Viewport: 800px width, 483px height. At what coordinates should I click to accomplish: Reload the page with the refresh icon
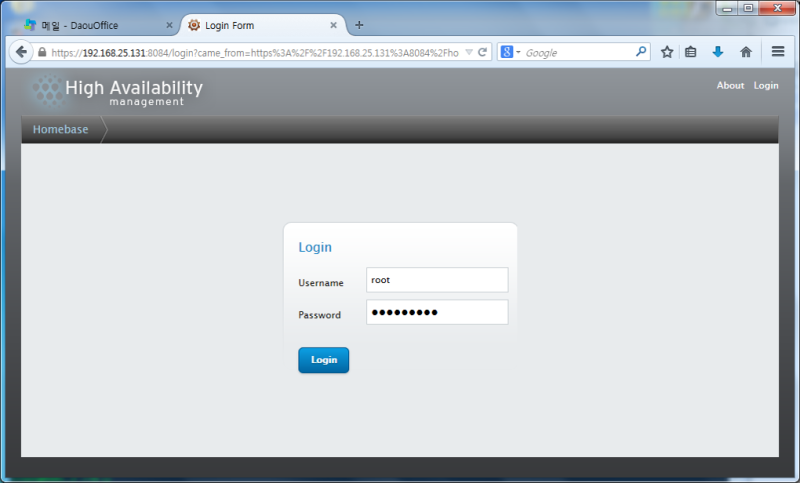pyautogui.click(x=482, y=52)
